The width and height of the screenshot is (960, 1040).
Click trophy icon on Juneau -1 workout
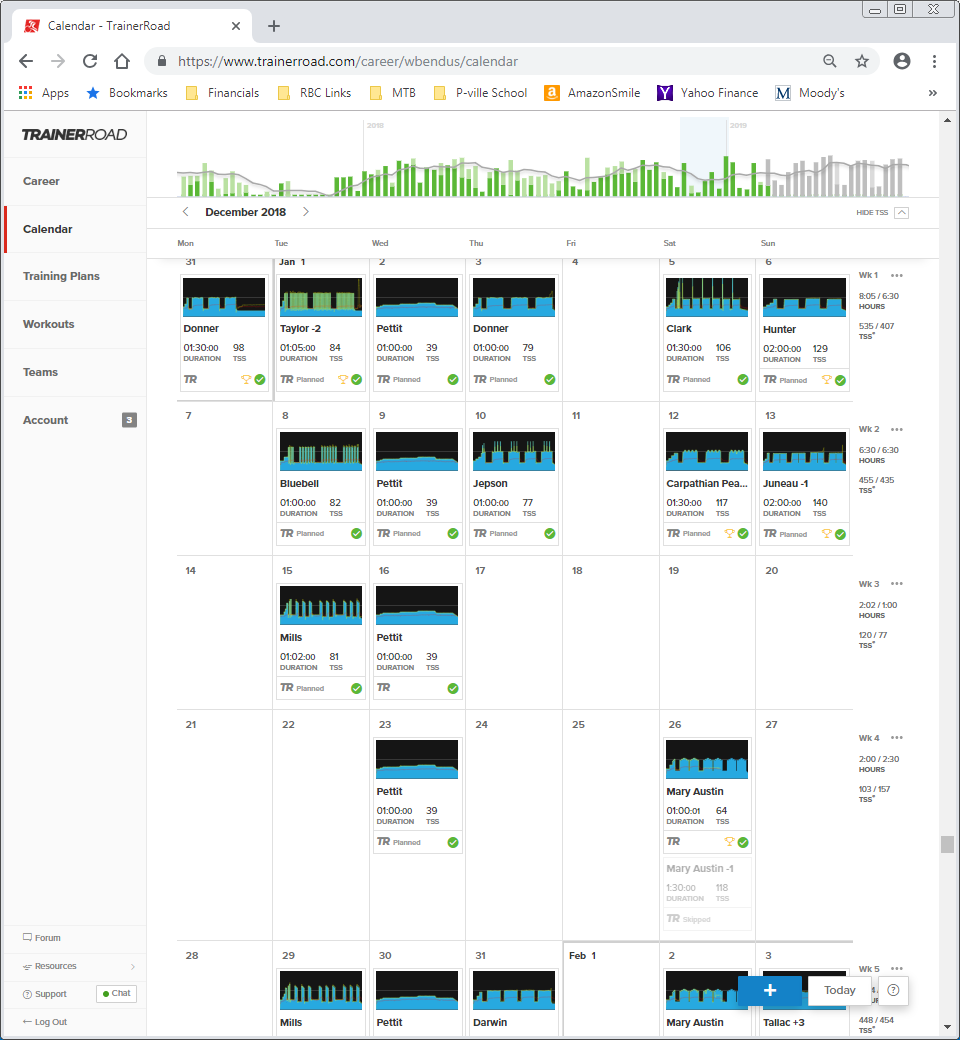coord(826,534)
